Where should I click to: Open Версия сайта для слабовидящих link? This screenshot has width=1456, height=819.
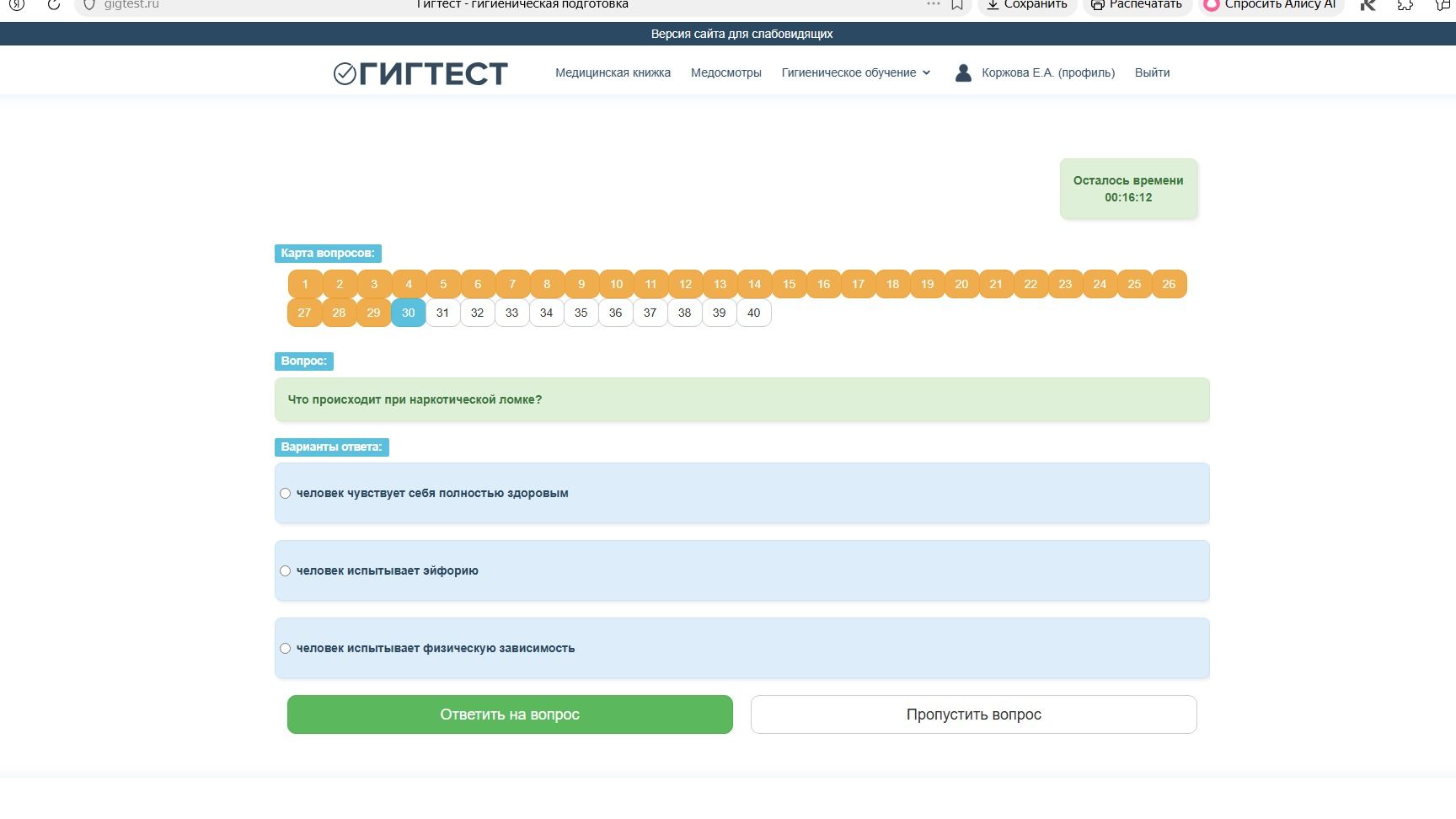(741, 34)
